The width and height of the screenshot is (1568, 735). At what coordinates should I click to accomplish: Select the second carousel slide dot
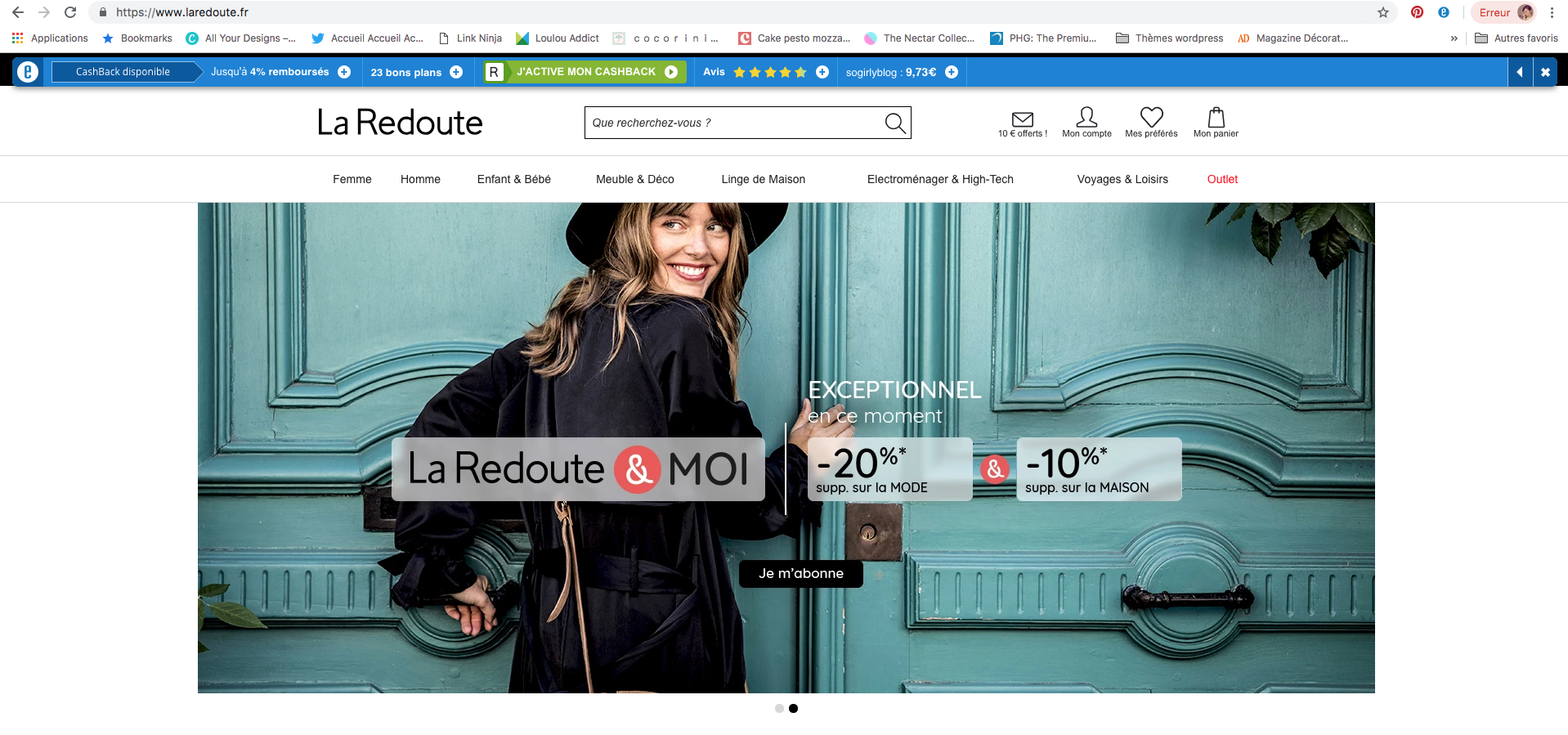pos(793,708)
